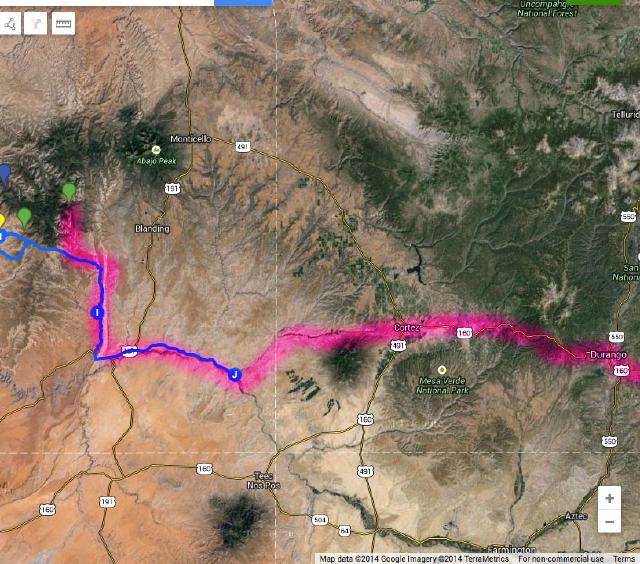Click the dark blue pin at left edge
Screen dimensions: 640x564
click(4, 175)
